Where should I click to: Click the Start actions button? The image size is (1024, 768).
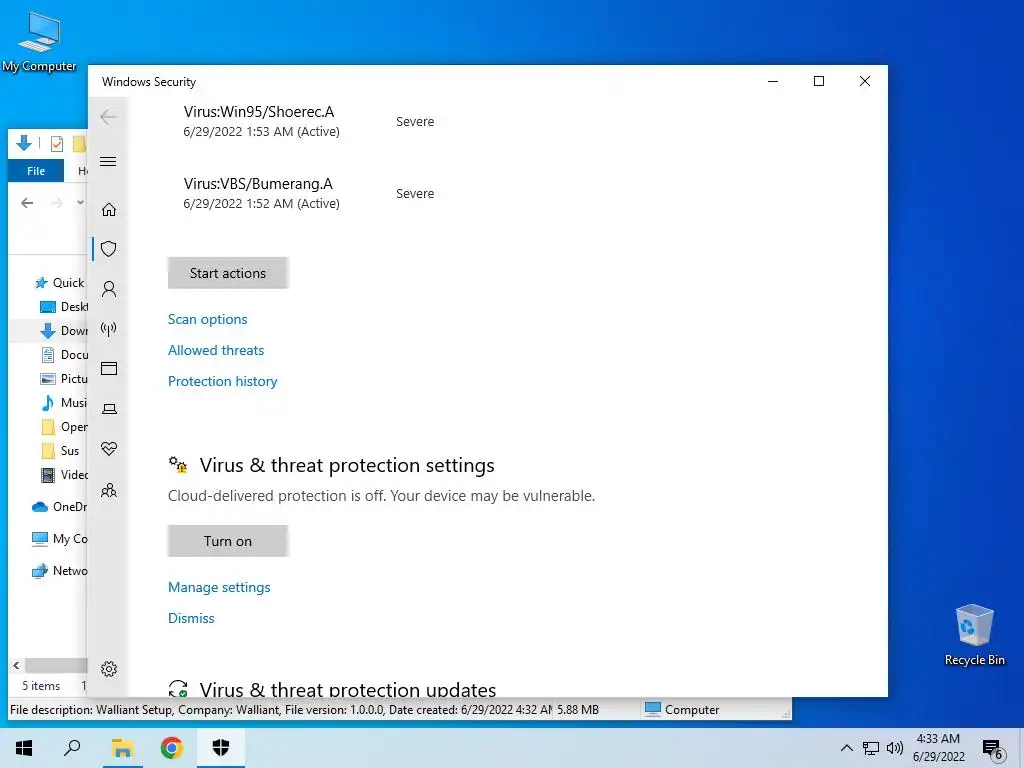point(228,273)
